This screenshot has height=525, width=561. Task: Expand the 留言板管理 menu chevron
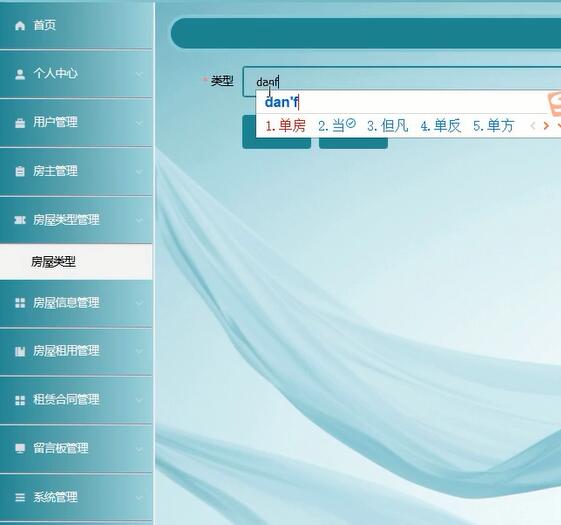click(139, 449)
